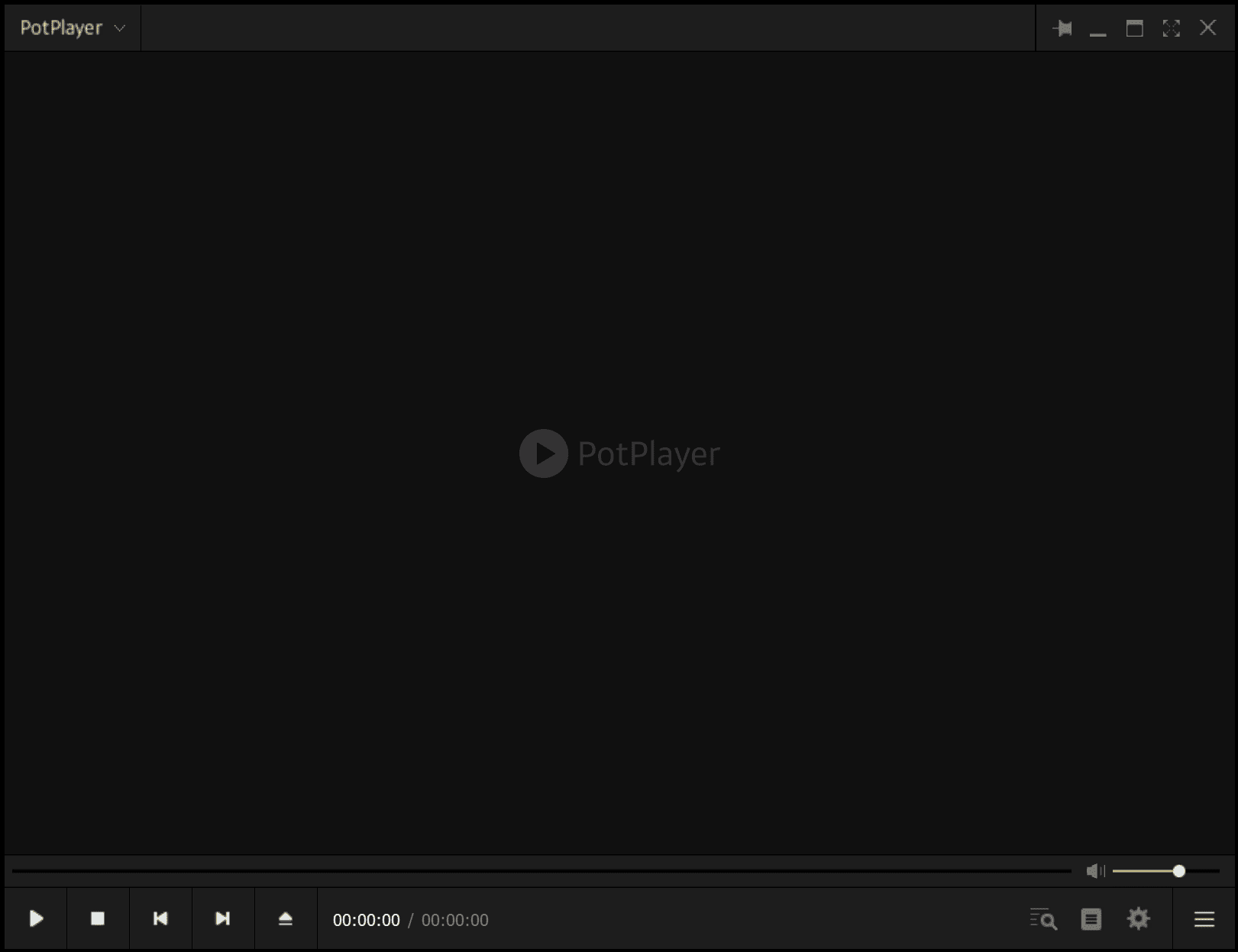The image size is (1238, 952).
Task: Click the Stop button
Action: pos(98,918)
